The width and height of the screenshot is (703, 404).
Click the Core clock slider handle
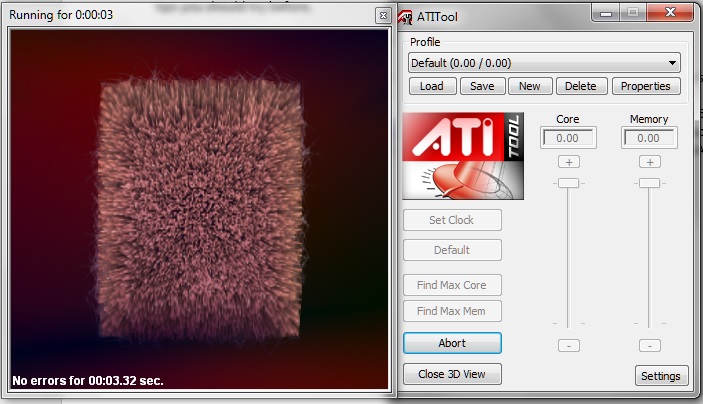[x=568, y=183]
